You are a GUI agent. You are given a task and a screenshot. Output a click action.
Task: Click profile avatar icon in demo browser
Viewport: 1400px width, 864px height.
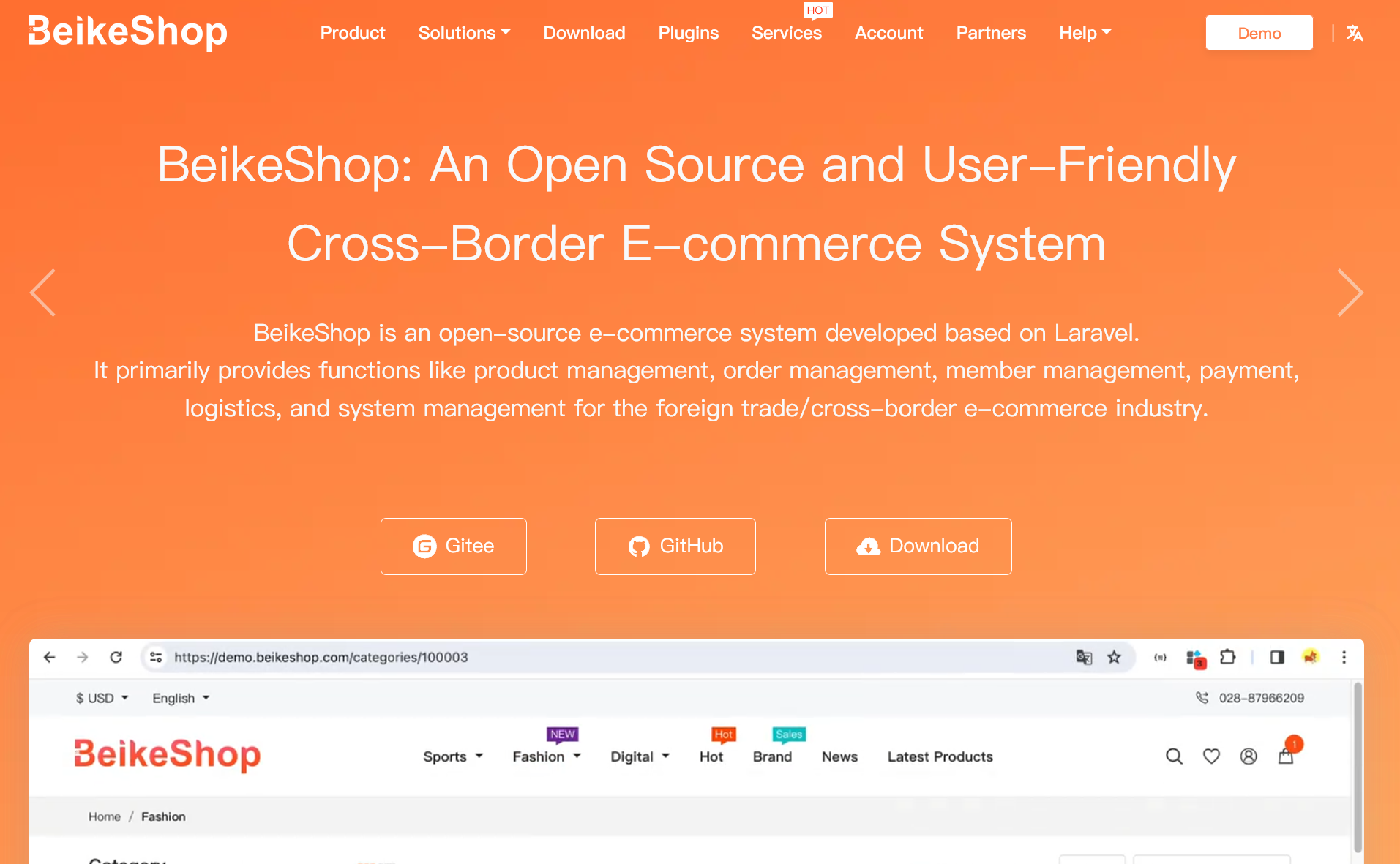coord(1311,656)
